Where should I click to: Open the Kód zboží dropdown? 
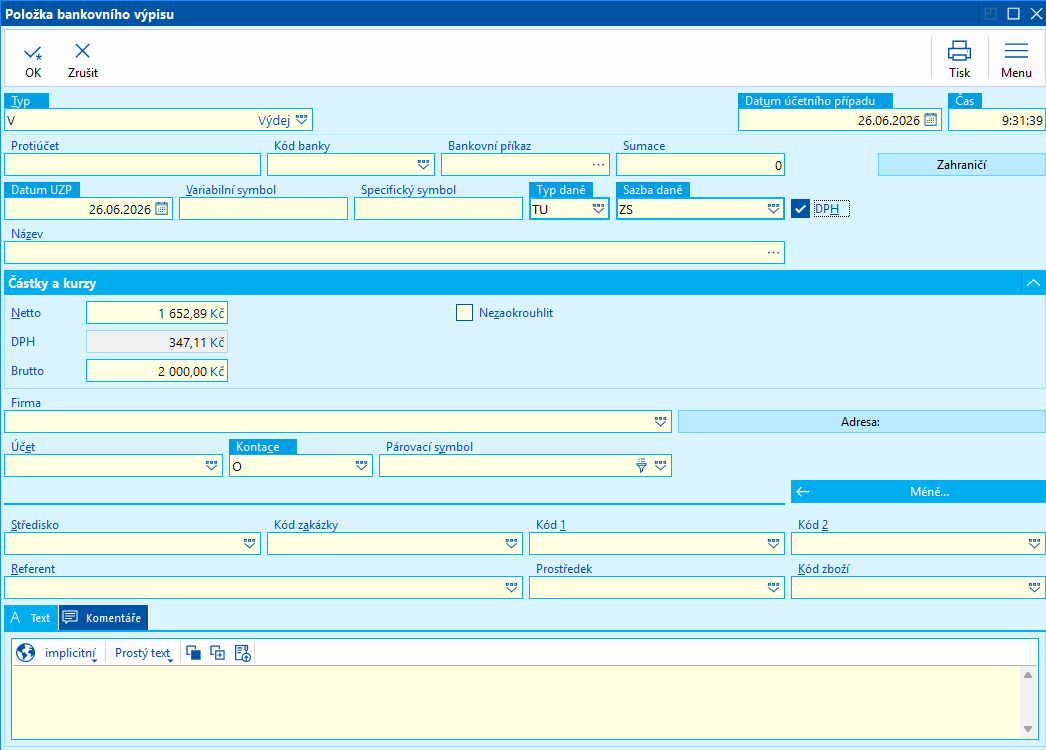point(1035,588)
